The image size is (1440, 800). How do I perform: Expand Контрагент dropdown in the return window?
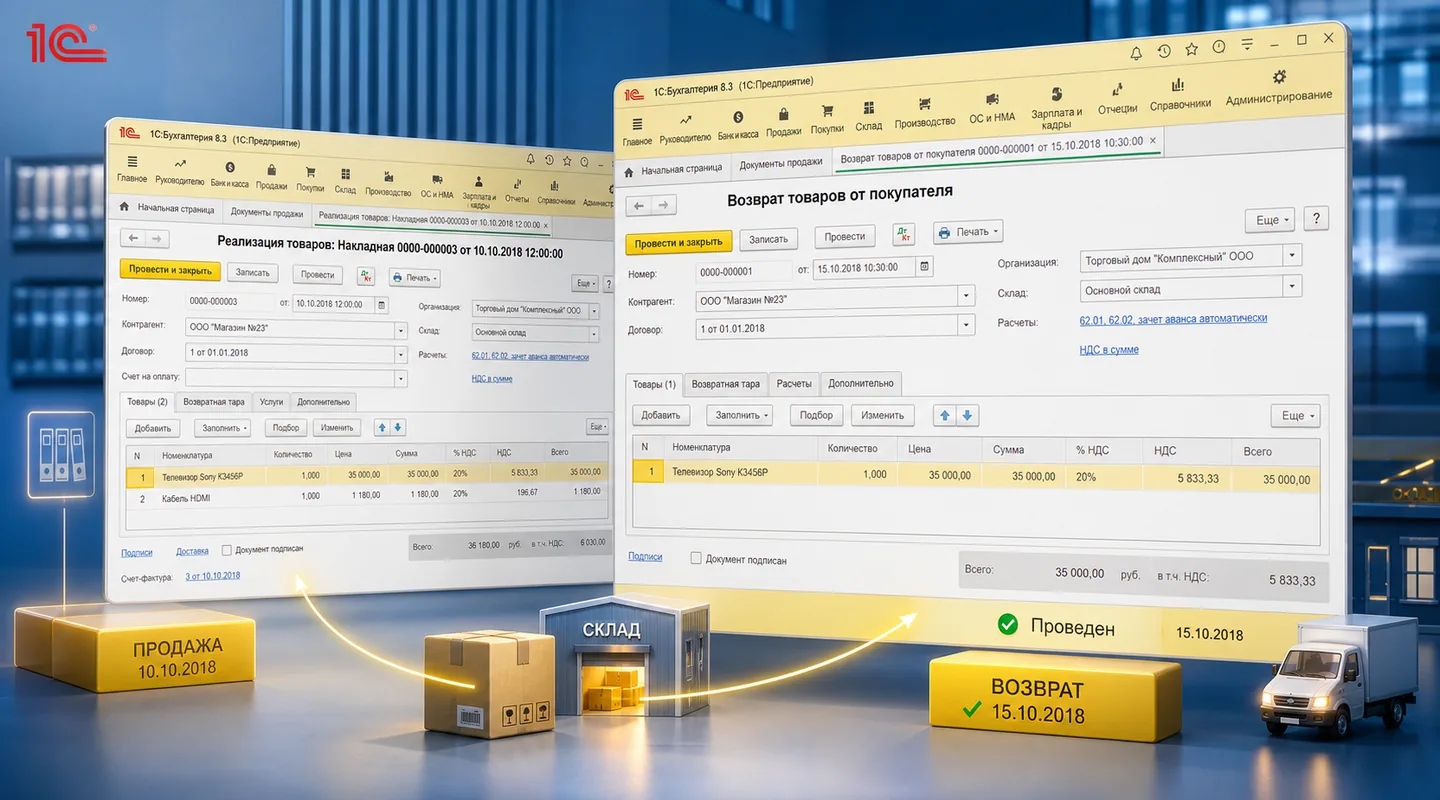pyautogui.click(x=966, y=296)
